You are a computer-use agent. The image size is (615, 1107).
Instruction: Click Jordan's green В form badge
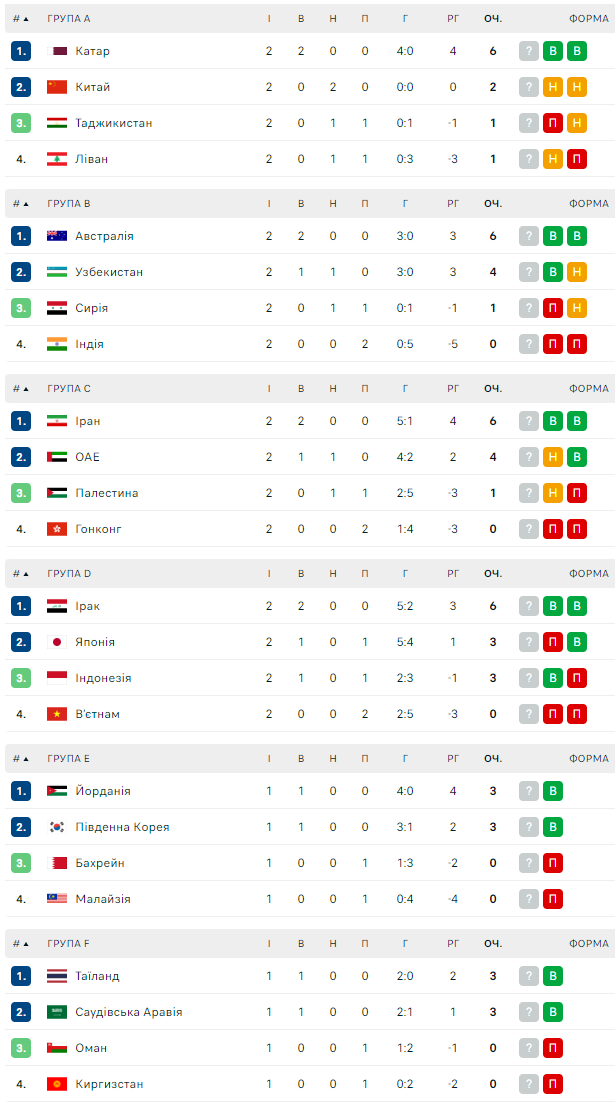[x=553, y=791]
